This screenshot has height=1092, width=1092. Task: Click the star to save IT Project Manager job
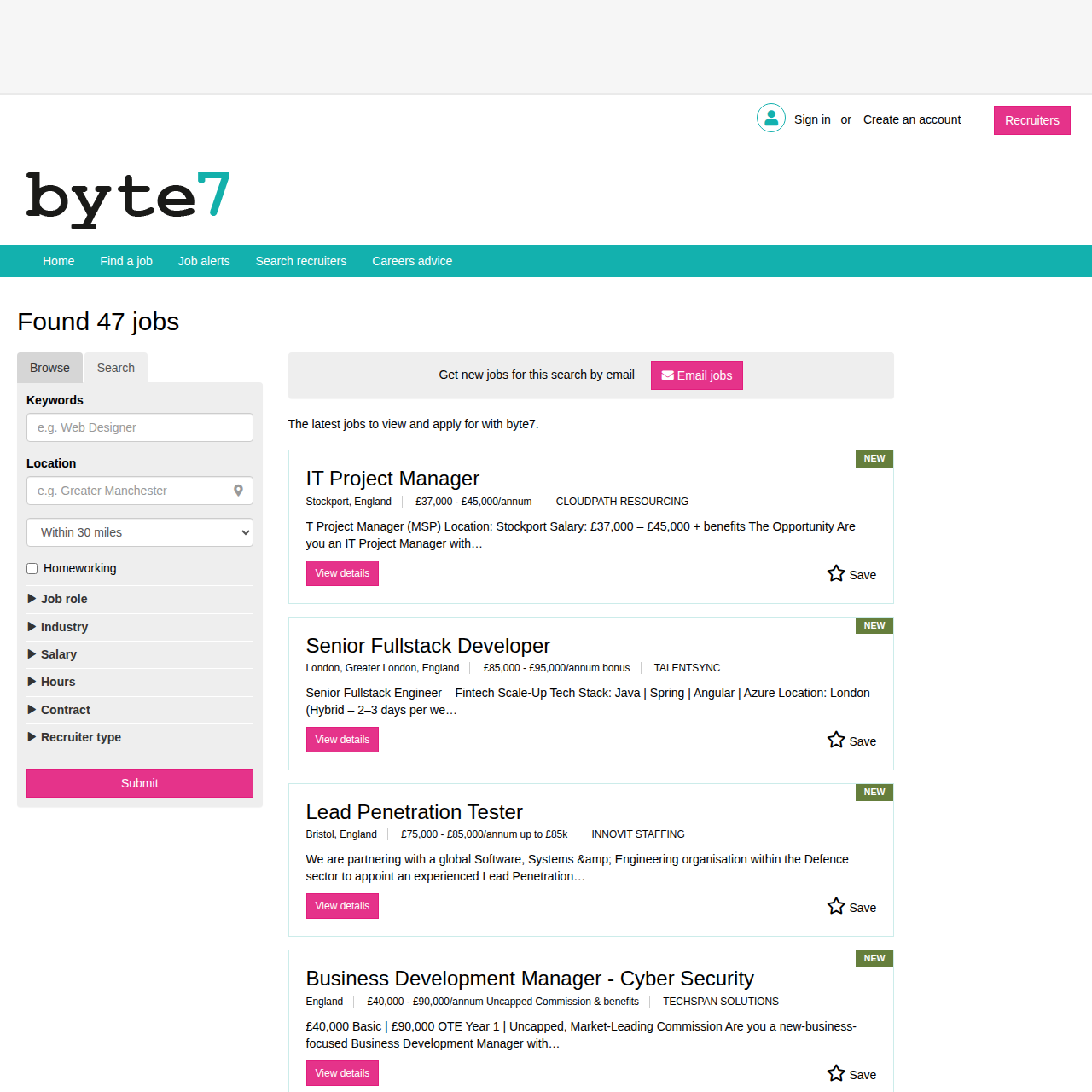click(835, 572)
